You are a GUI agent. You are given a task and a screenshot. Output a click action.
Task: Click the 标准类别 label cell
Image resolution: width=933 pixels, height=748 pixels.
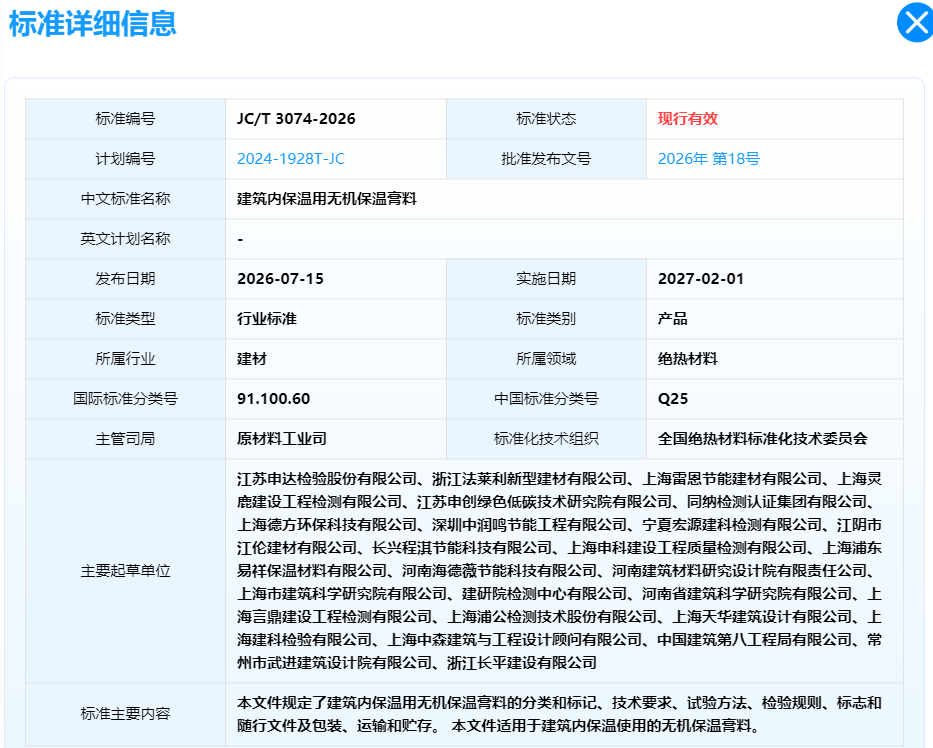pos(546,319)
